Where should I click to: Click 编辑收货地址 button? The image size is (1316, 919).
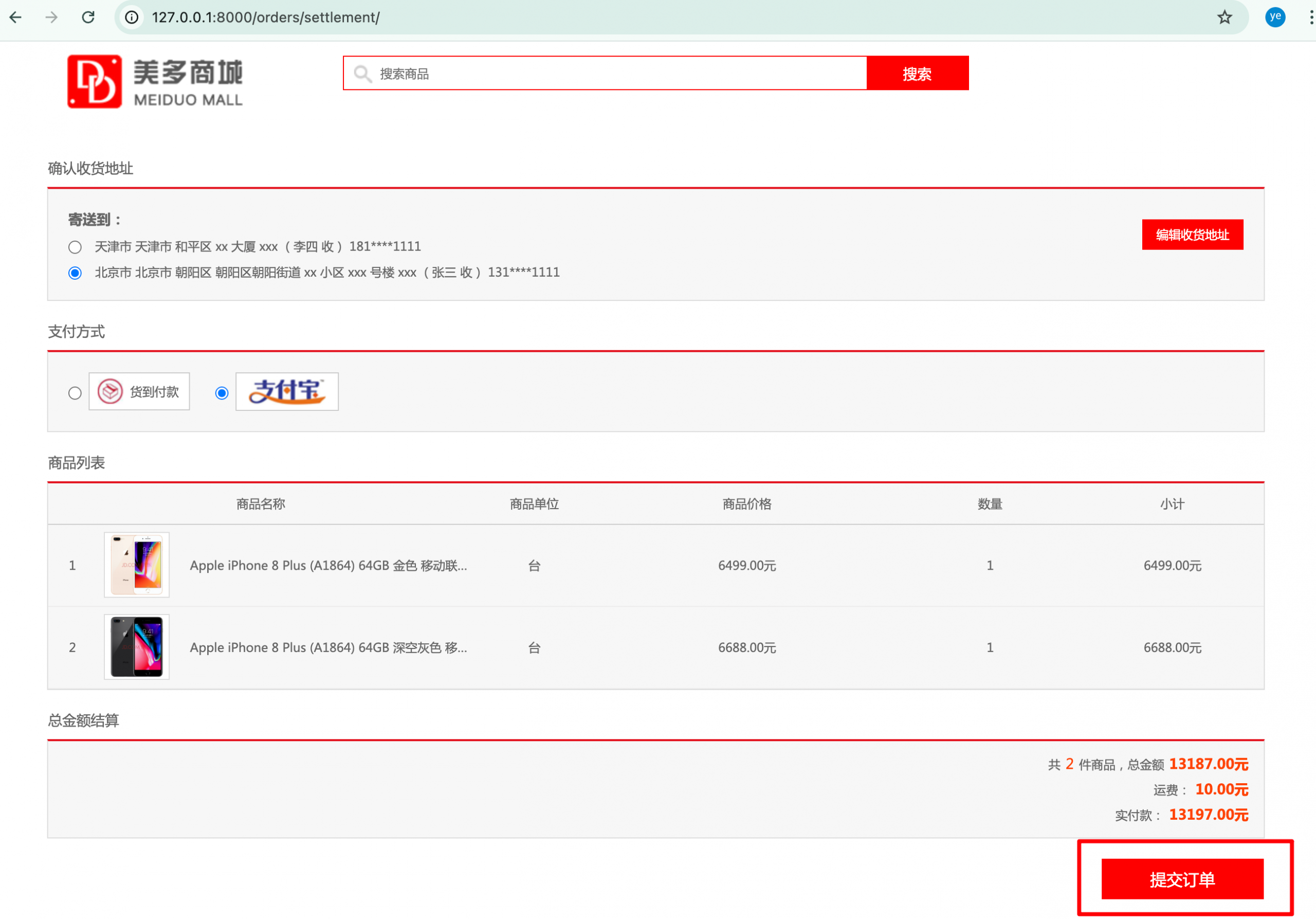point(1193,235)
